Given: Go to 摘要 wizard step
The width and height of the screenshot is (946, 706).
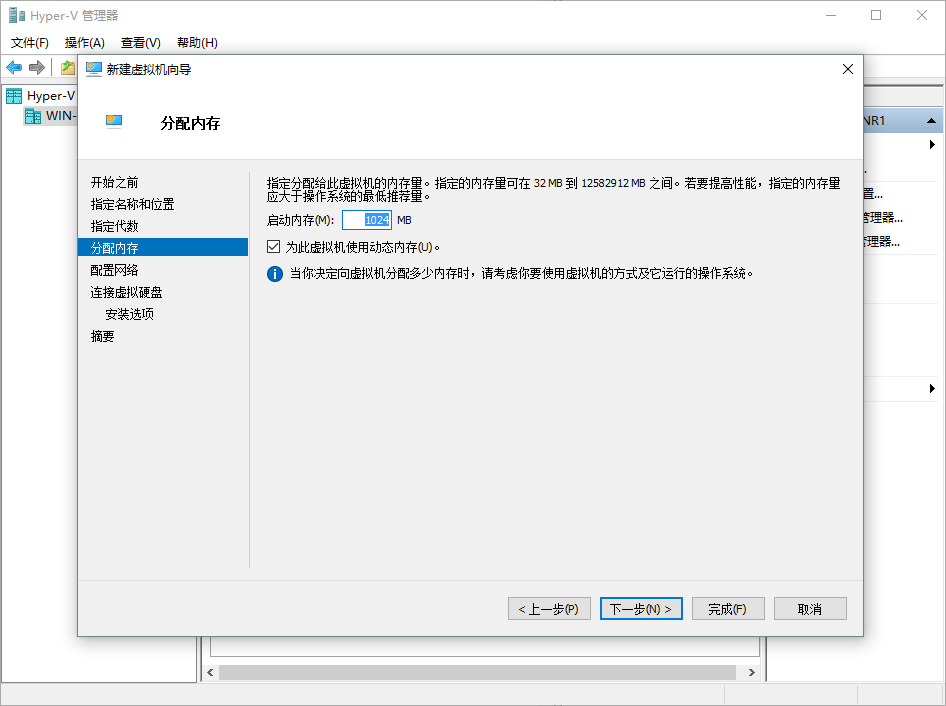Looking at the screenshot, I should [103, 337].
